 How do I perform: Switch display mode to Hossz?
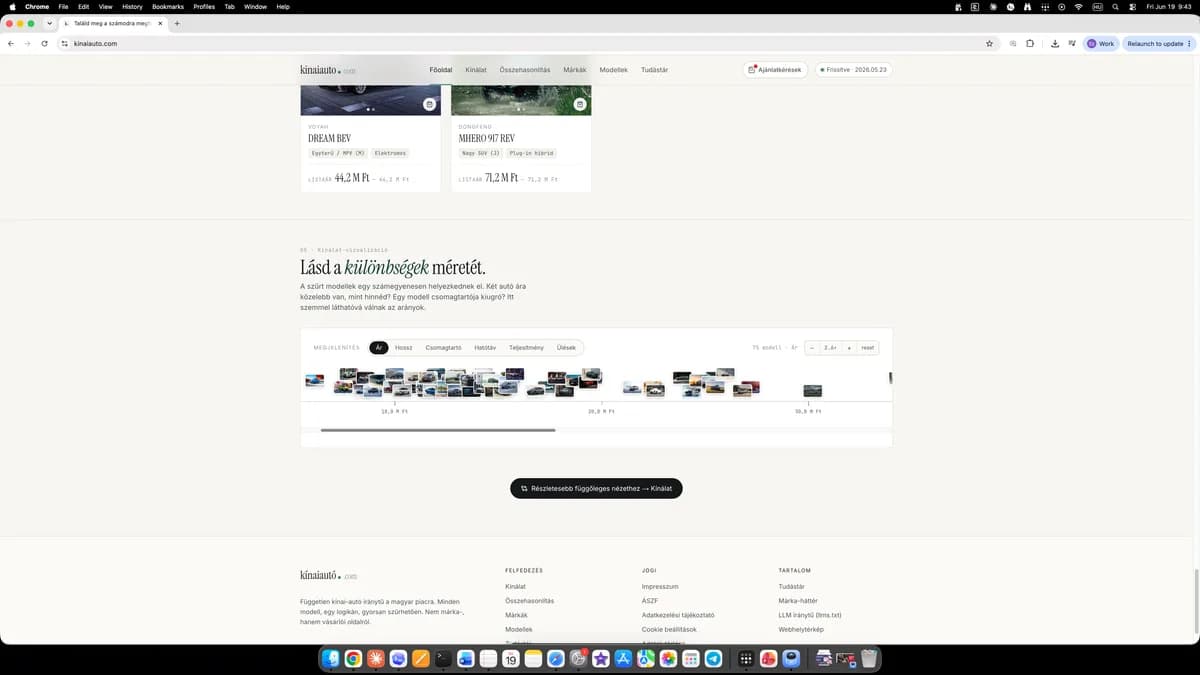coord(403,348)
